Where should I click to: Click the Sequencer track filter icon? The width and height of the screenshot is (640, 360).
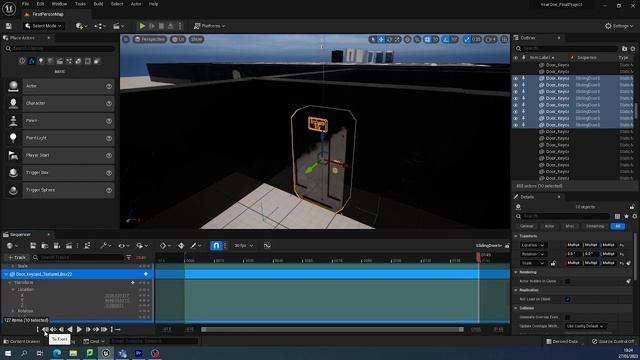click(x=129, y=257)
